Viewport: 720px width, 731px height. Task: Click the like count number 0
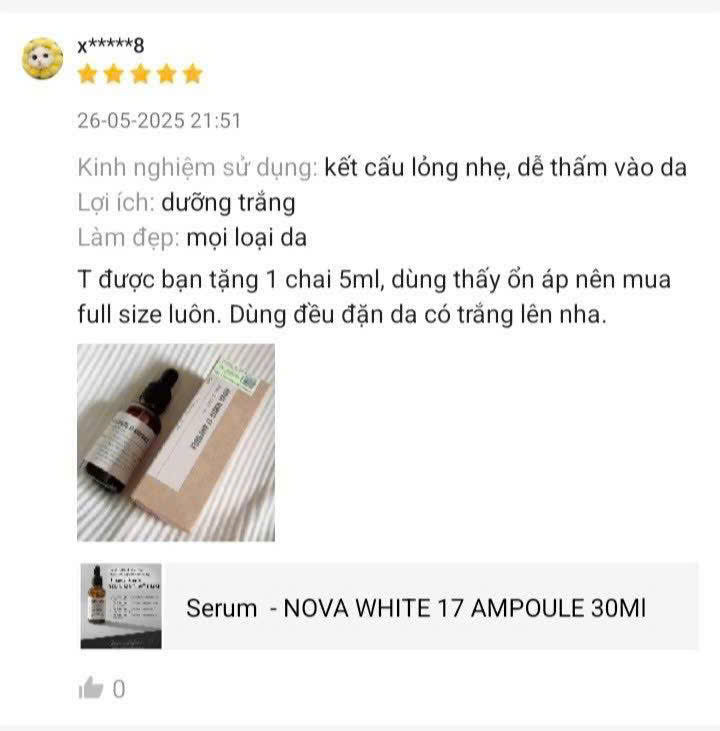point(119,689)
